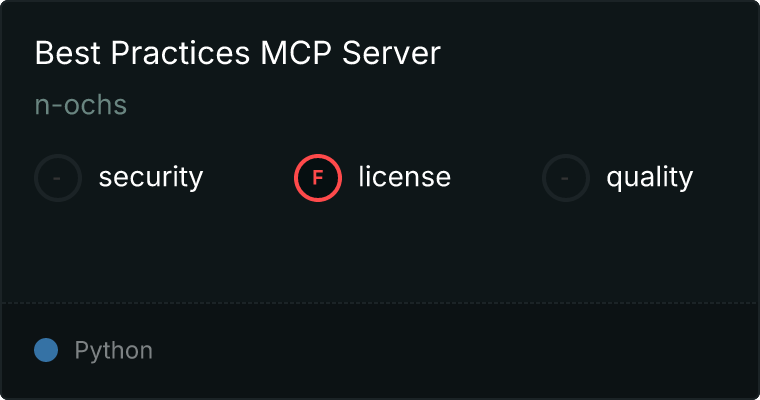760x400 pixels.
Task: Select the license label text
Action: coord(405,176)
